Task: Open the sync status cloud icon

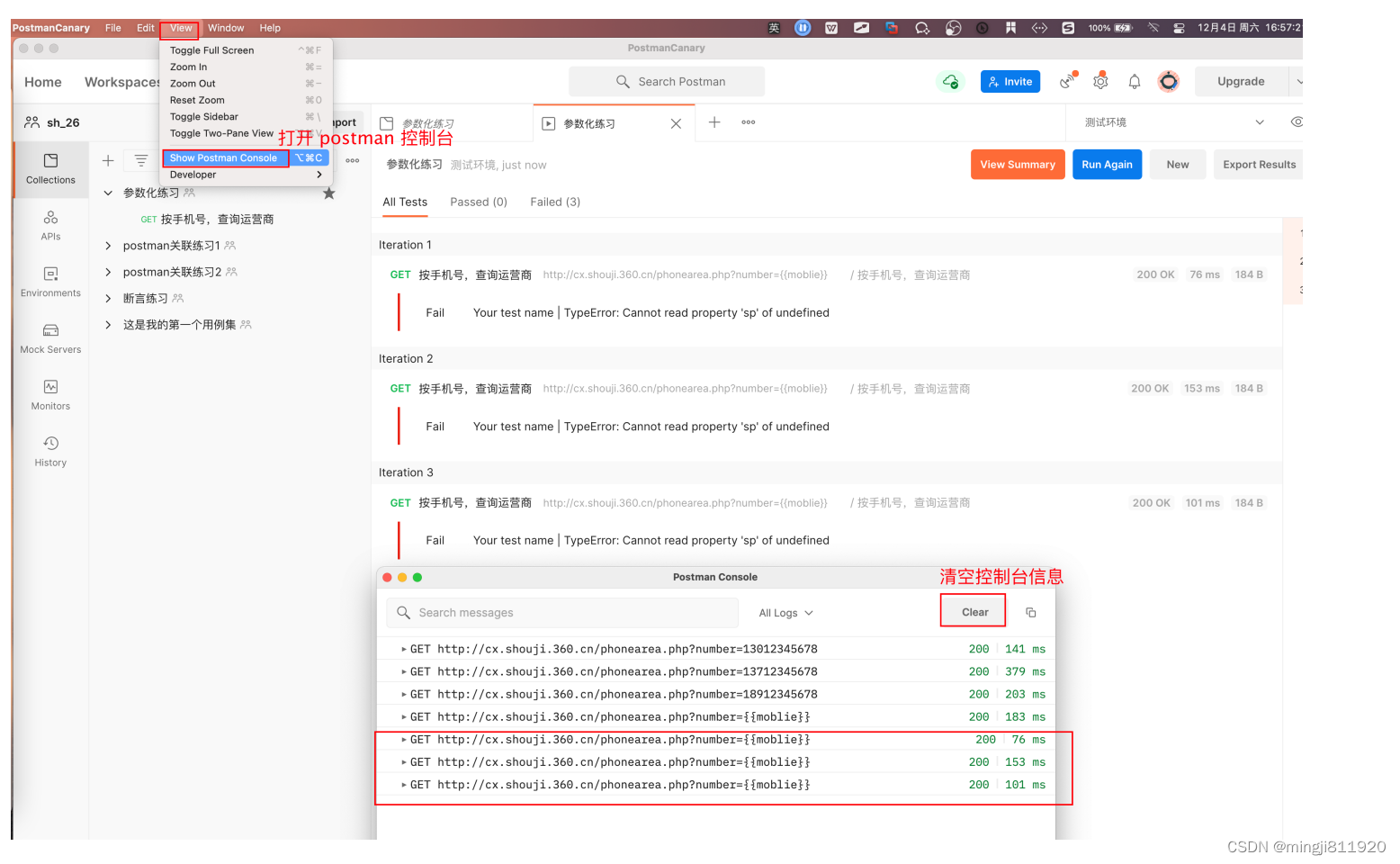Action: click(x=950, y=82)
